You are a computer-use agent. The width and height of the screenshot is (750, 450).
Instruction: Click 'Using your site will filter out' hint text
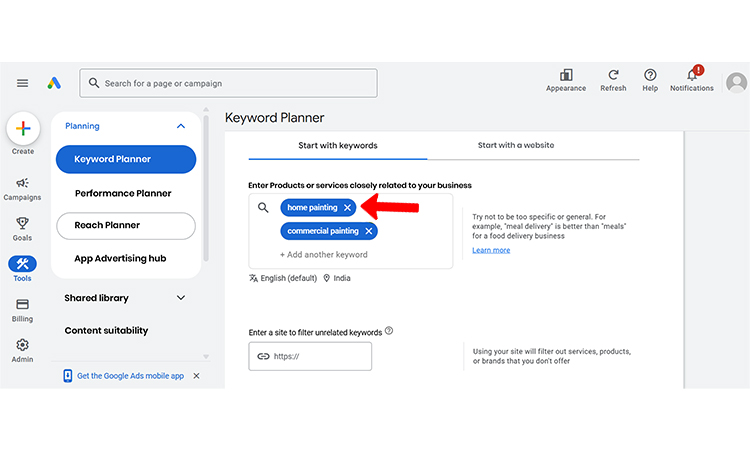click(552, 356)
